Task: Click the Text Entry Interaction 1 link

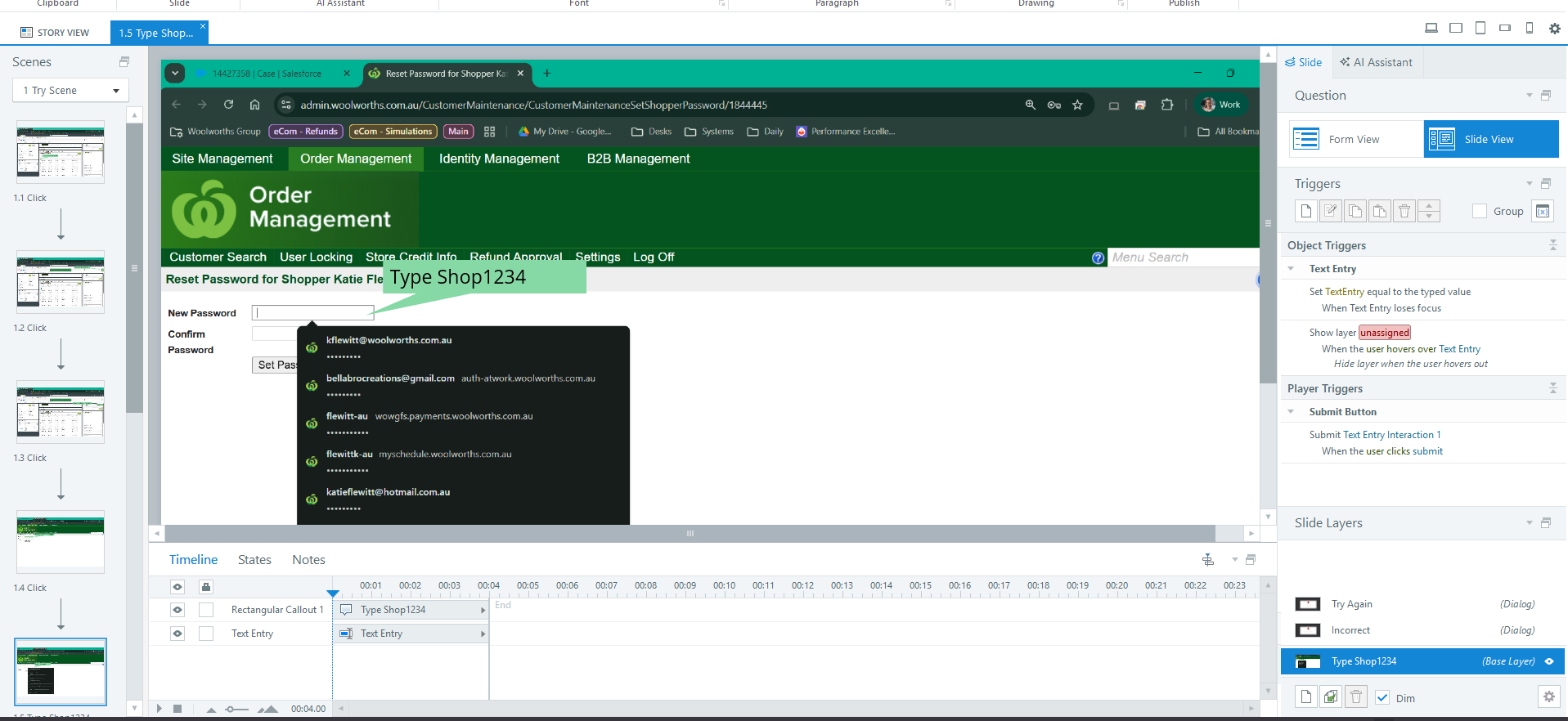Action: tap(1392, 435)
